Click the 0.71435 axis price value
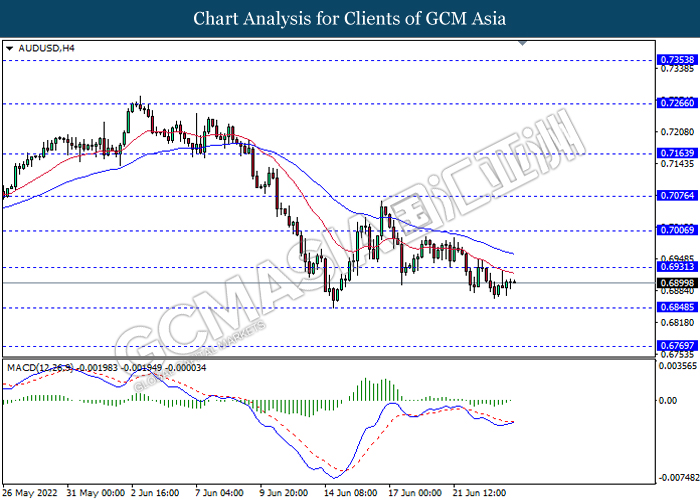 [677, 164]
